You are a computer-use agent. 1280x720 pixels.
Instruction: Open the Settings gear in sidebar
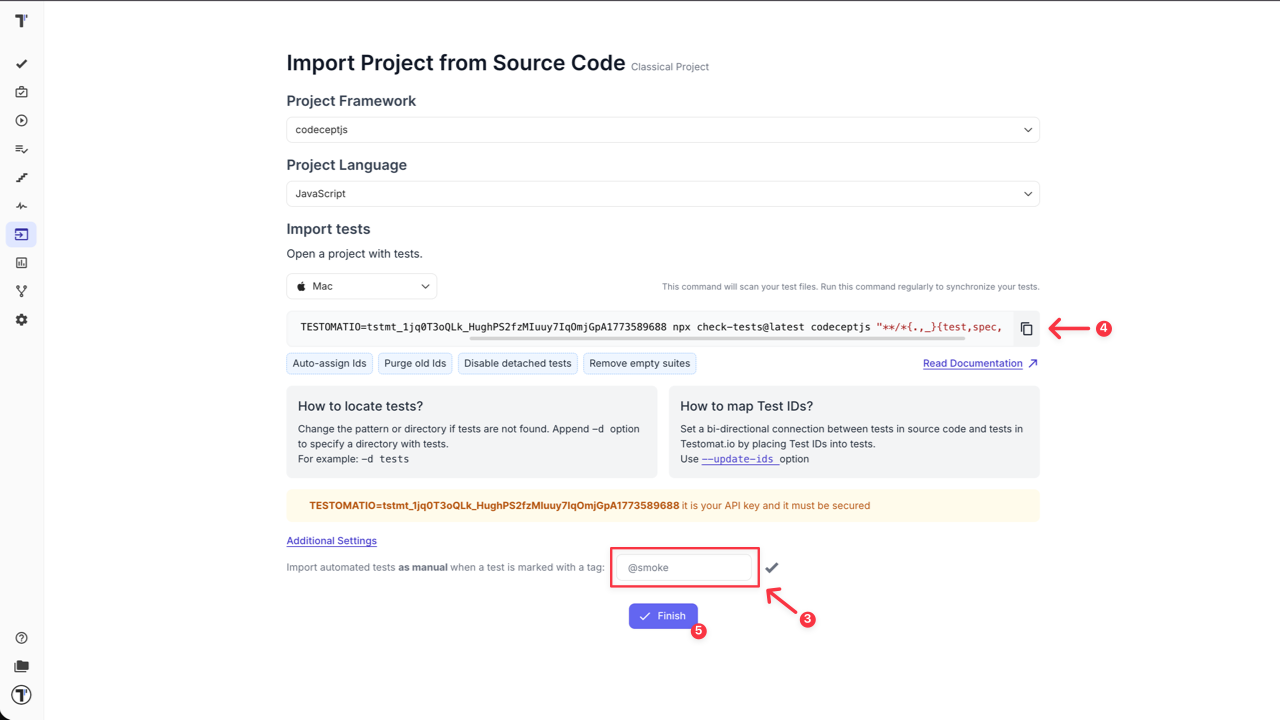21,319
